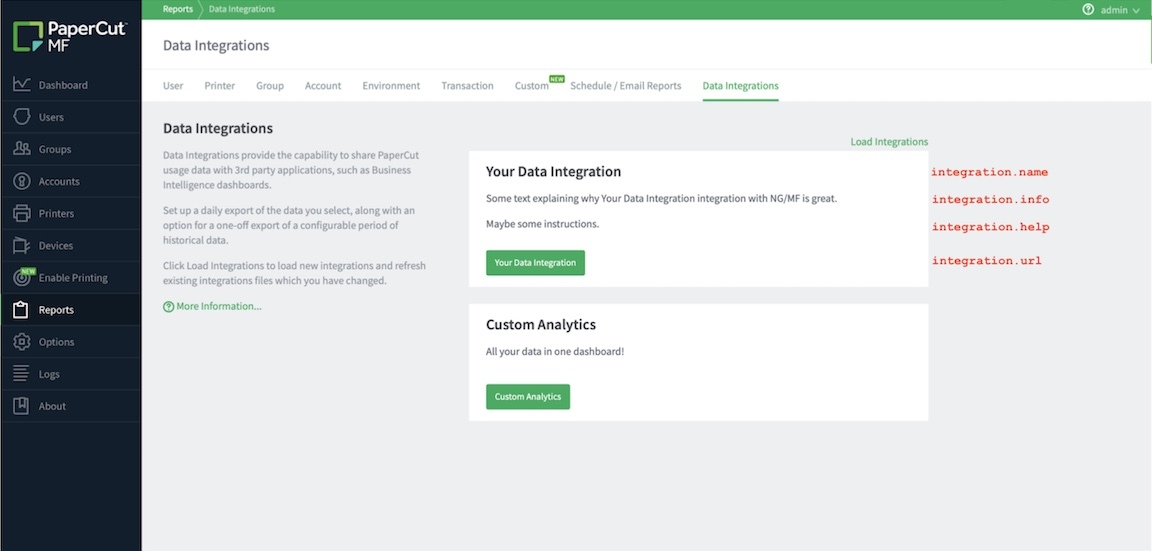
Task: Click 'All your data in one dashboard!' text
Action: (x=555, y=352)
